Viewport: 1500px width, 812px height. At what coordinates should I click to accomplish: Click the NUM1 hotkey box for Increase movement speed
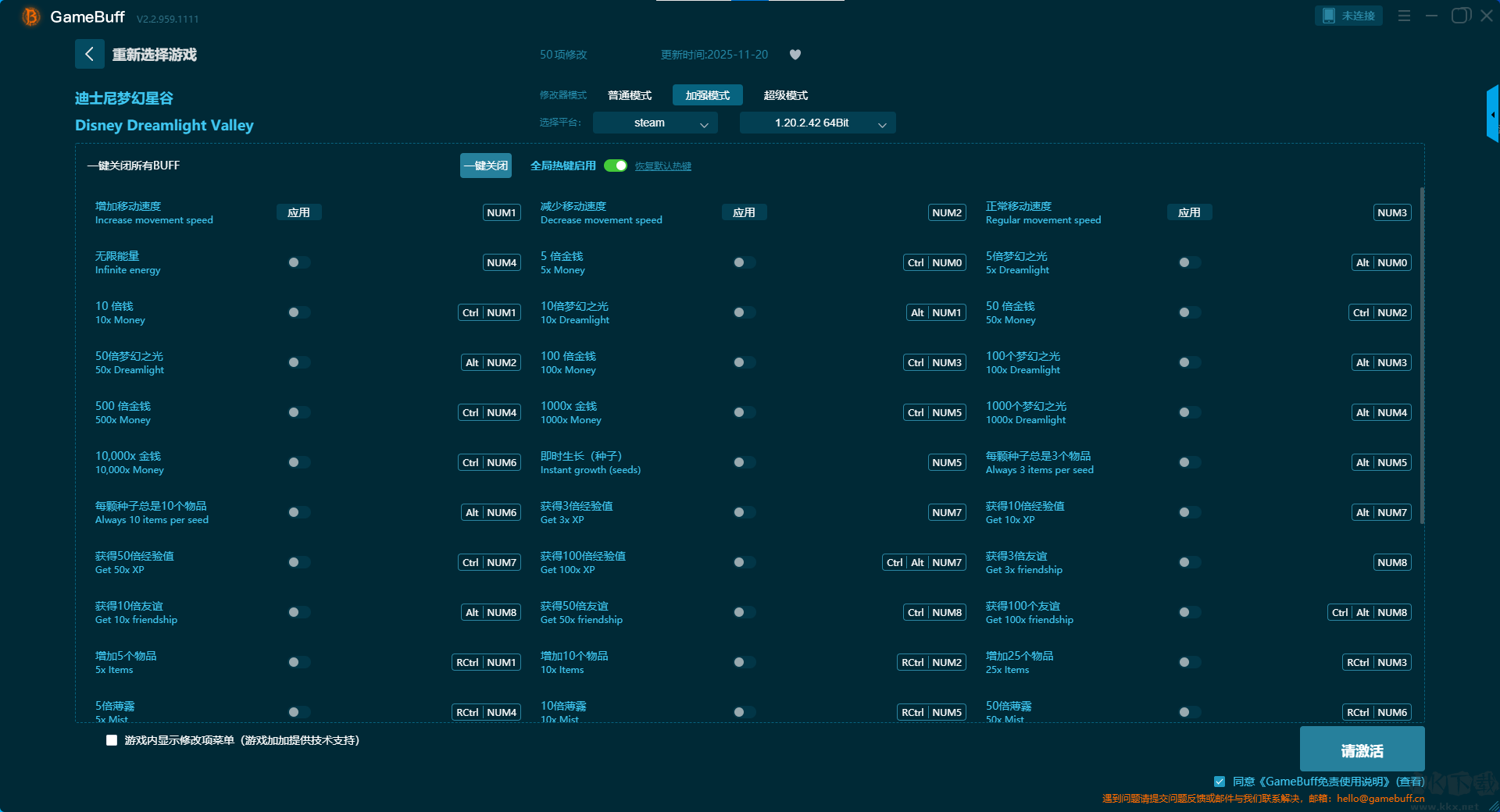click(502, 212)
